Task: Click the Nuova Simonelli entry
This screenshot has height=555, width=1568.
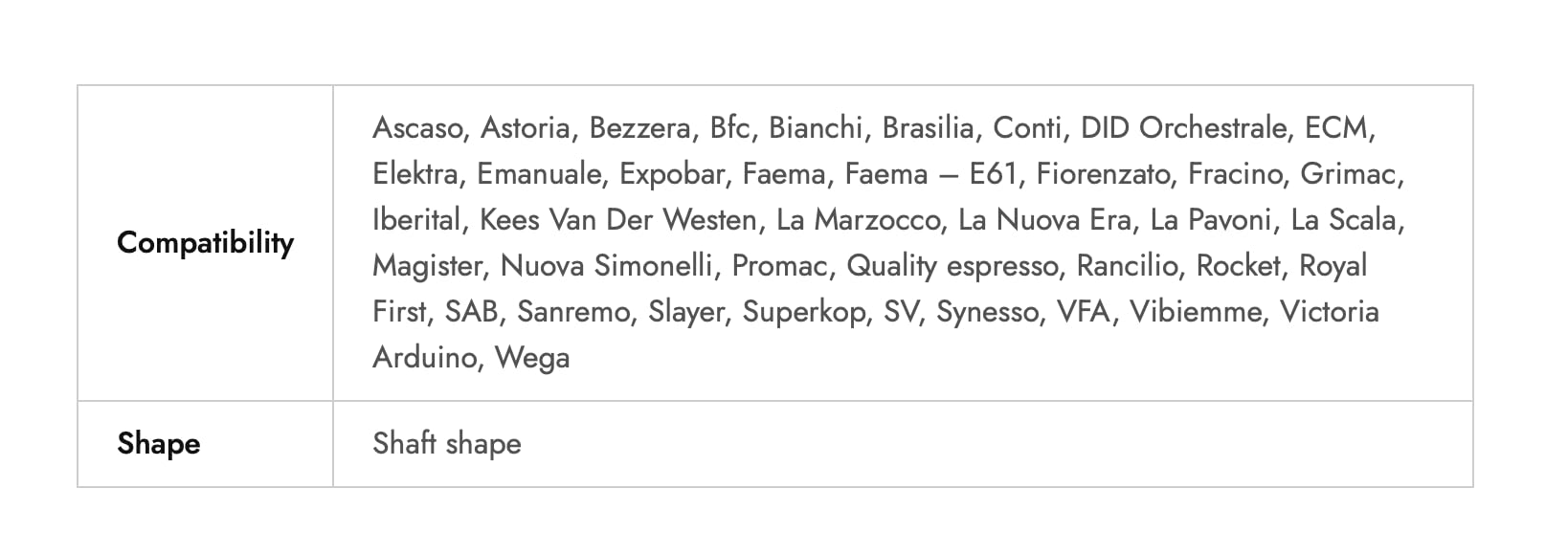Action: pyautogui.click(x=607, y=266)
